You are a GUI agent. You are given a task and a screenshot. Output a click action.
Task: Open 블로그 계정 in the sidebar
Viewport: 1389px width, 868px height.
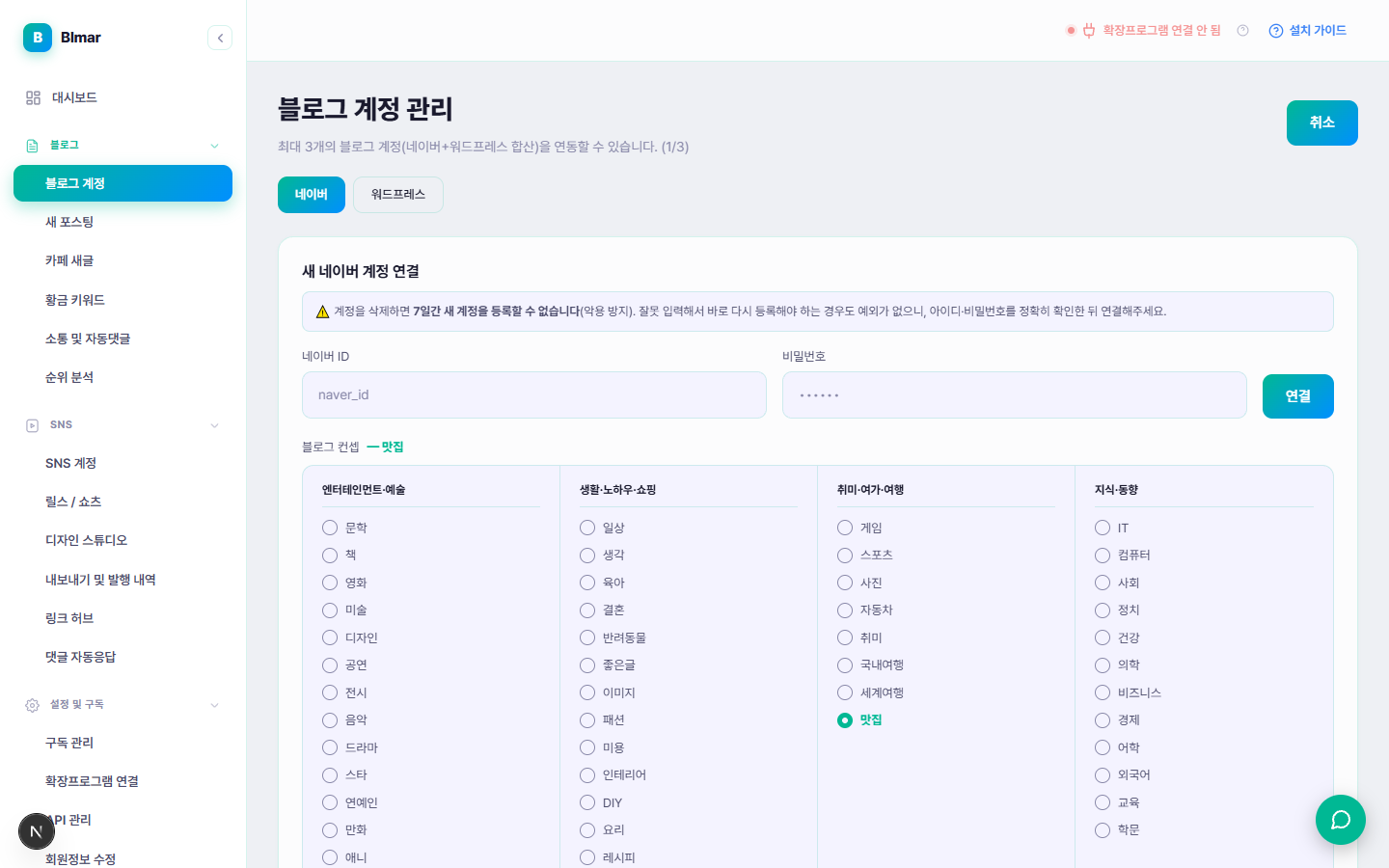(123, 183)
